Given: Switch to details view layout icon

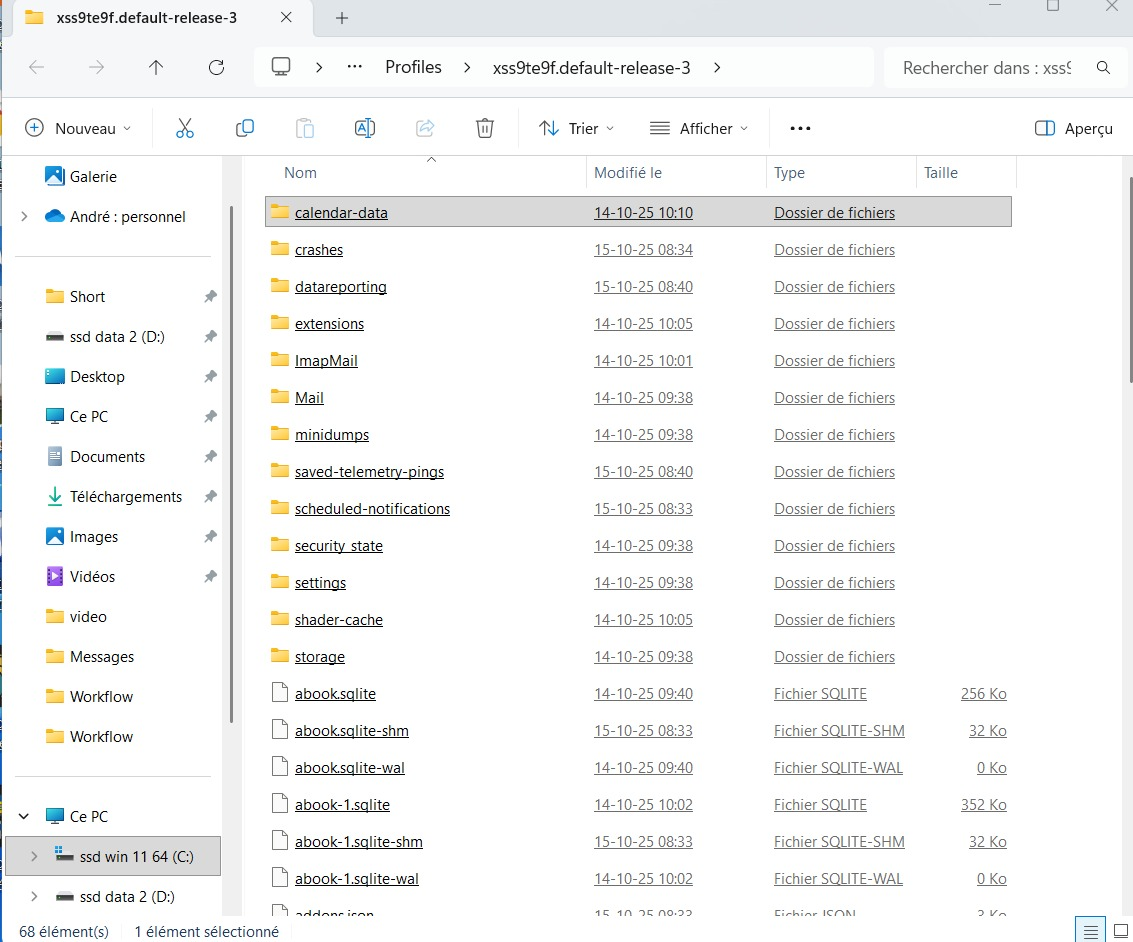Looking at the screenshot, I should point(1088,929).
